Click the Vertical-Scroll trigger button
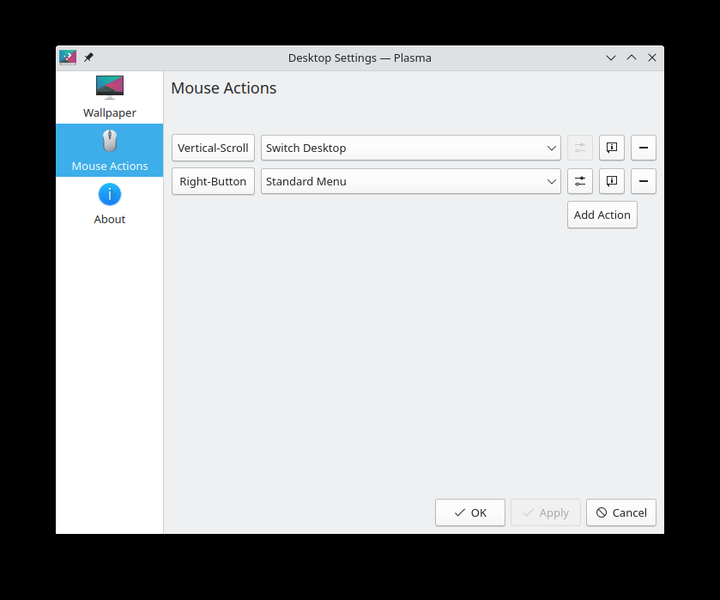 pos(213,148)
